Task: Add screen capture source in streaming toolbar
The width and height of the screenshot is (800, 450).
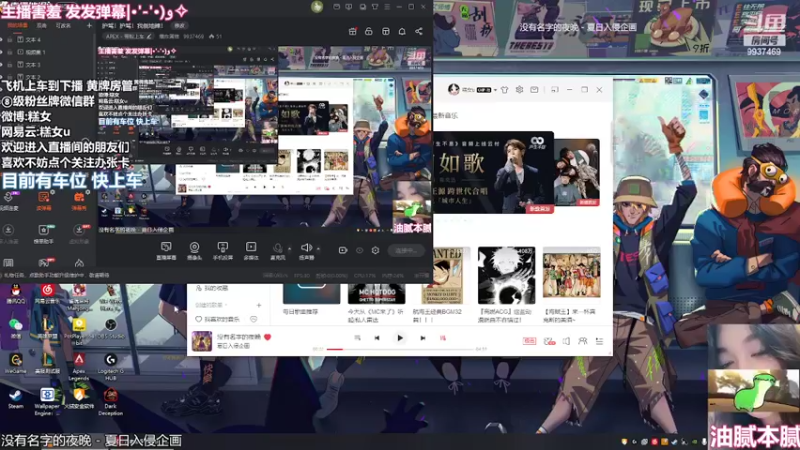Action: pyautogui.click(x=166, y=251)
